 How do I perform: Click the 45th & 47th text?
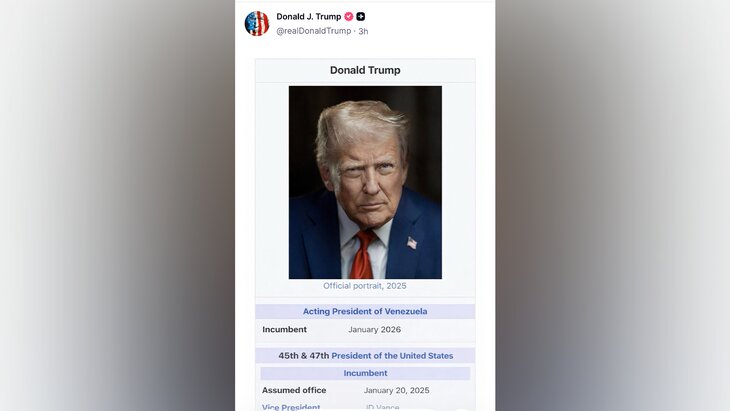304,356
